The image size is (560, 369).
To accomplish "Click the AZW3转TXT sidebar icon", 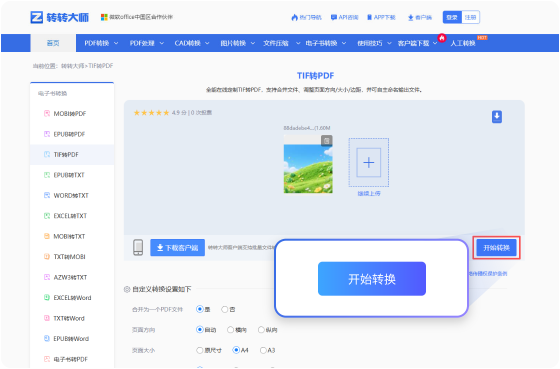I will pyautogui.click(x=47, y=277).
